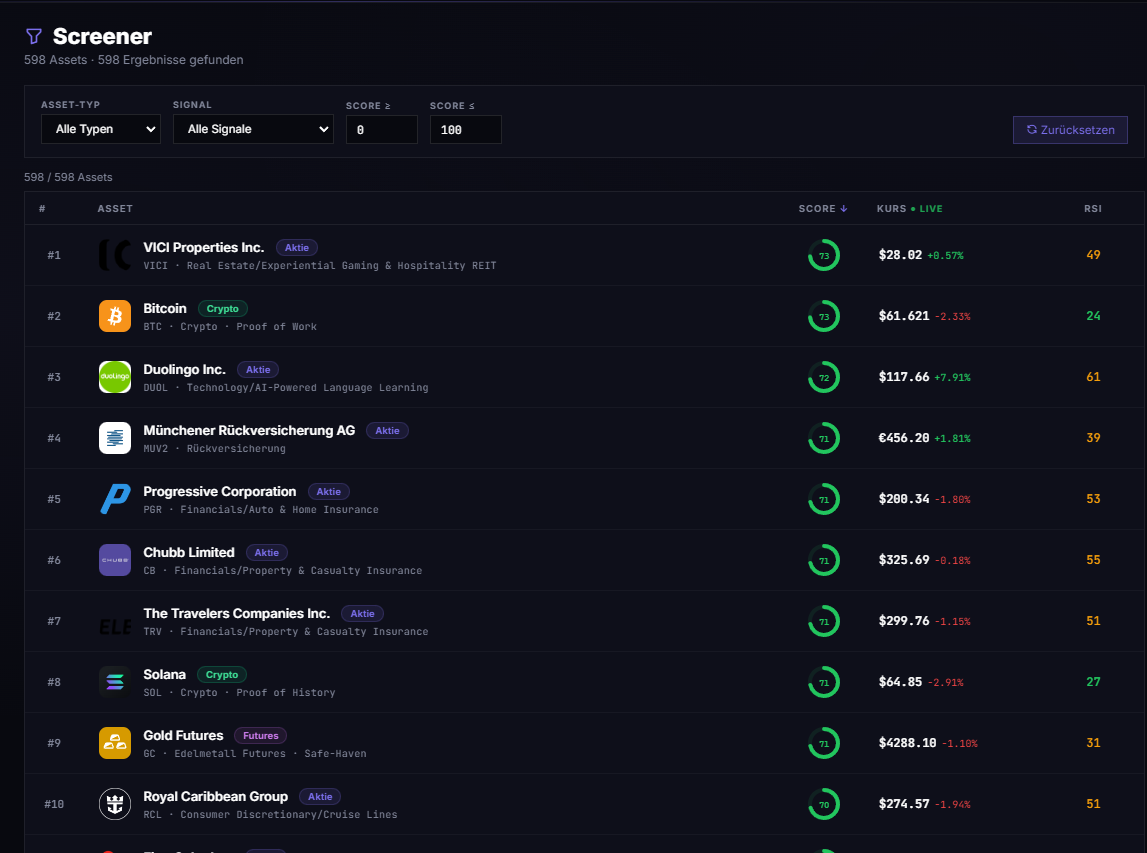The image size is (1147, 853).
Task: Sort by the SCORE column header
Action: point(823,208)
